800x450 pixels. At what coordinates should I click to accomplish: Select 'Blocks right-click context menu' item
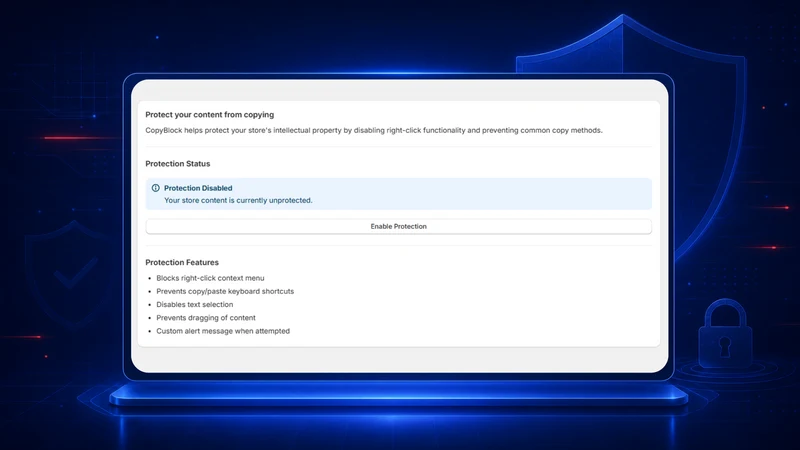coord(210,278)
